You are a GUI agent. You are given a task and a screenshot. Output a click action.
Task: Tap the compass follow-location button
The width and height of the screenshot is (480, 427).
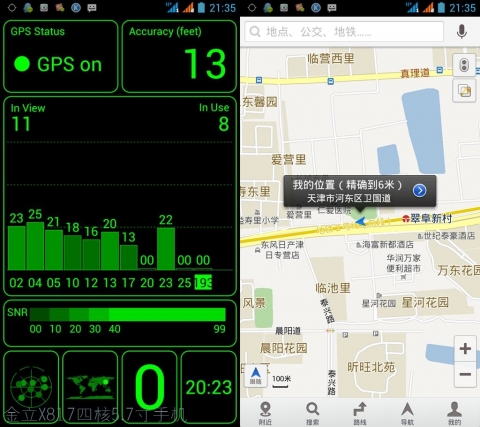pyautogui.click(x=256, y=375)
